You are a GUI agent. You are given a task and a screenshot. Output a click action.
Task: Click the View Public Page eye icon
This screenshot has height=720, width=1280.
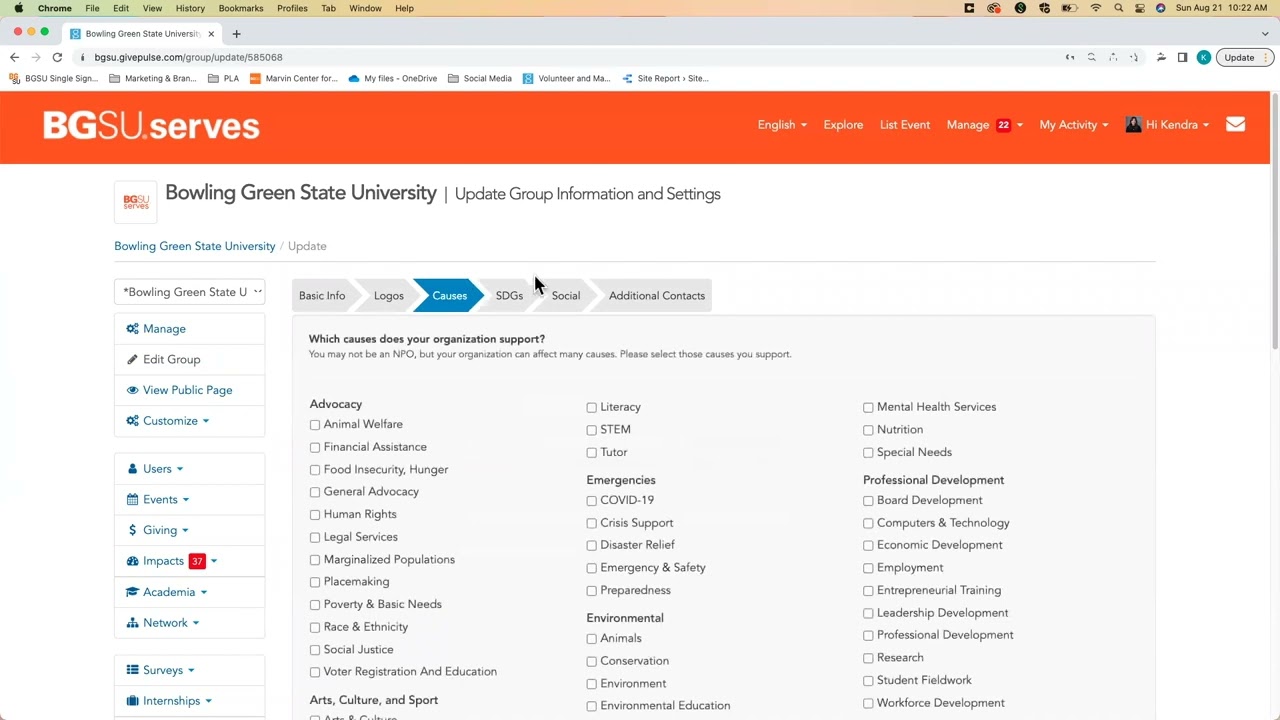132,390
